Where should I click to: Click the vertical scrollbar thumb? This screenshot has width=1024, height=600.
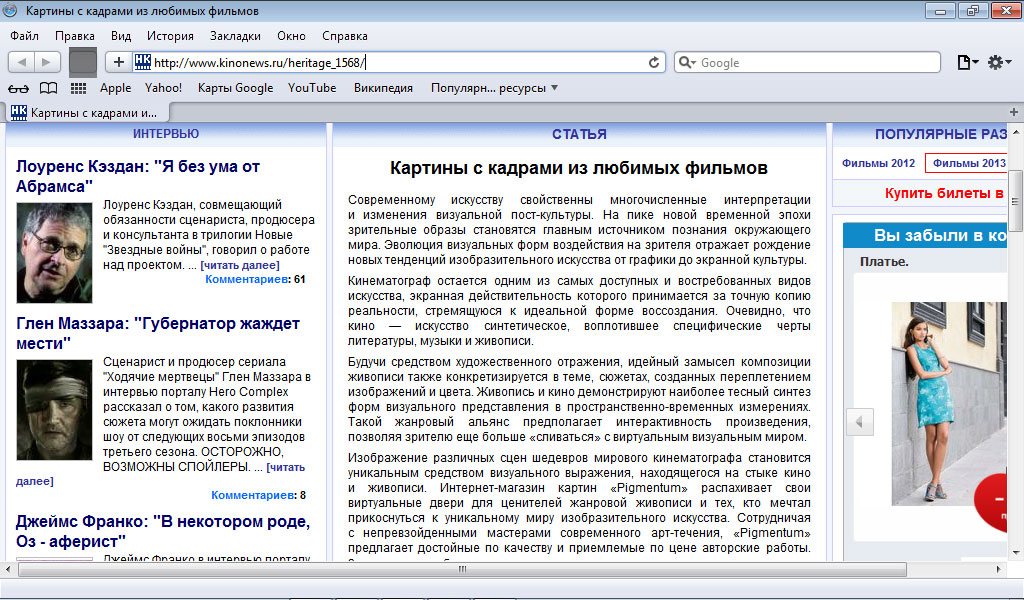click(x=1016, y=200)
